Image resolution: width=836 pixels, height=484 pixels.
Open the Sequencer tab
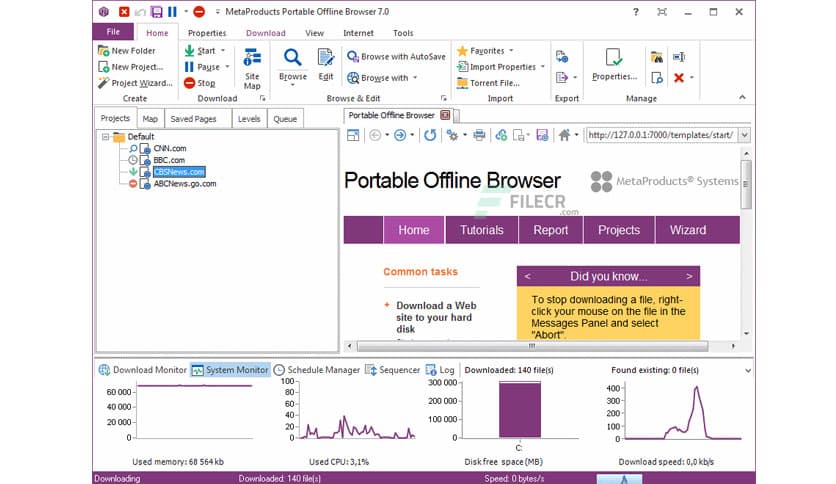[x=392, y=370]
